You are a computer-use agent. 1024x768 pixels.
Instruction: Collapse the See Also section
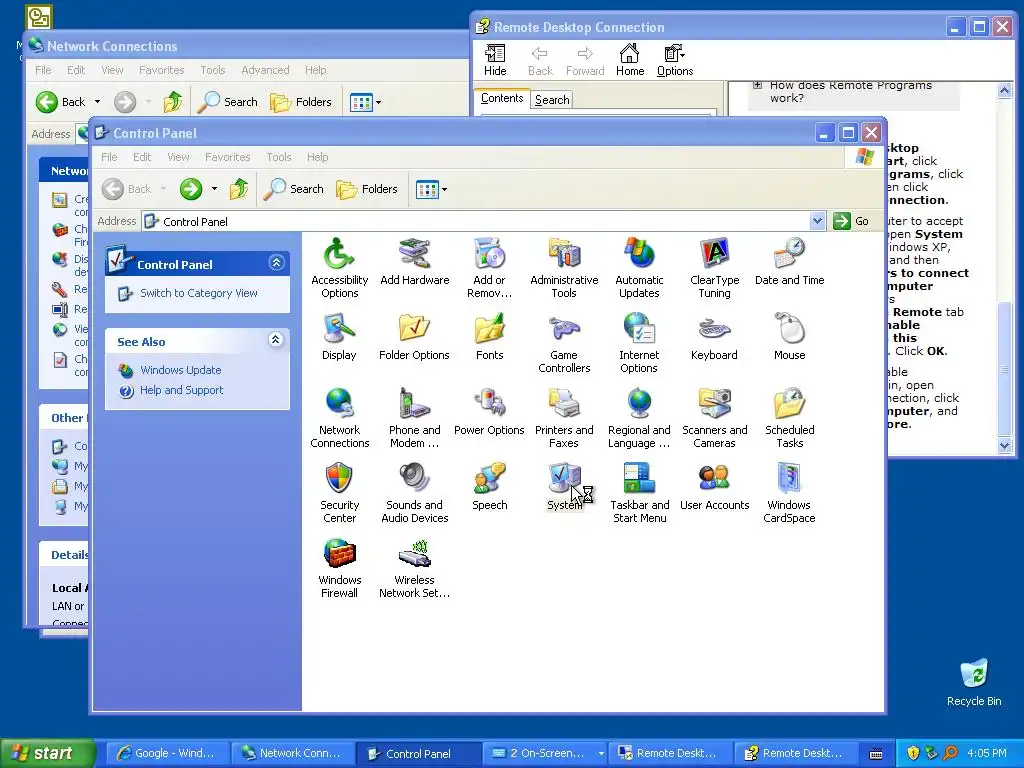click(276, 340)
